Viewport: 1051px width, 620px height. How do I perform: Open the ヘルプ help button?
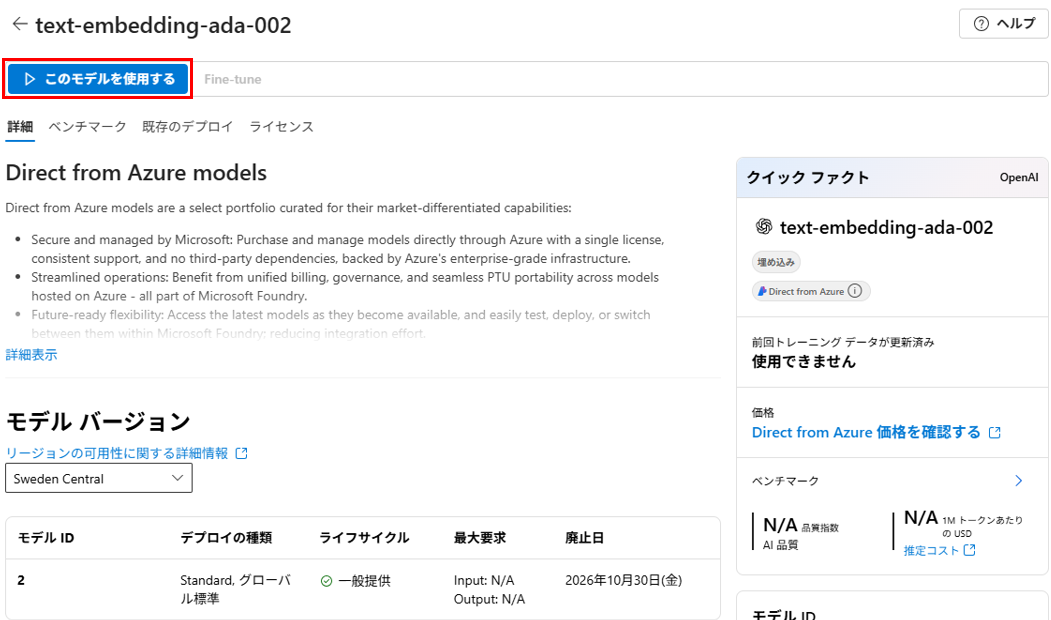point(1003,23)
